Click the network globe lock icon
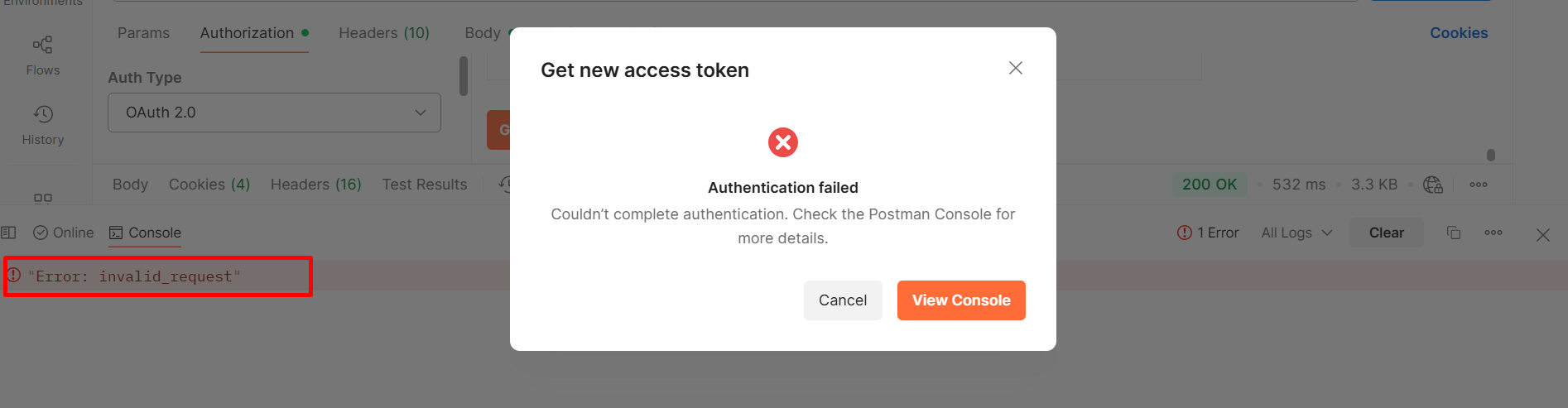This screenshot has width=1568, height=408. [x=1432, y=185]
